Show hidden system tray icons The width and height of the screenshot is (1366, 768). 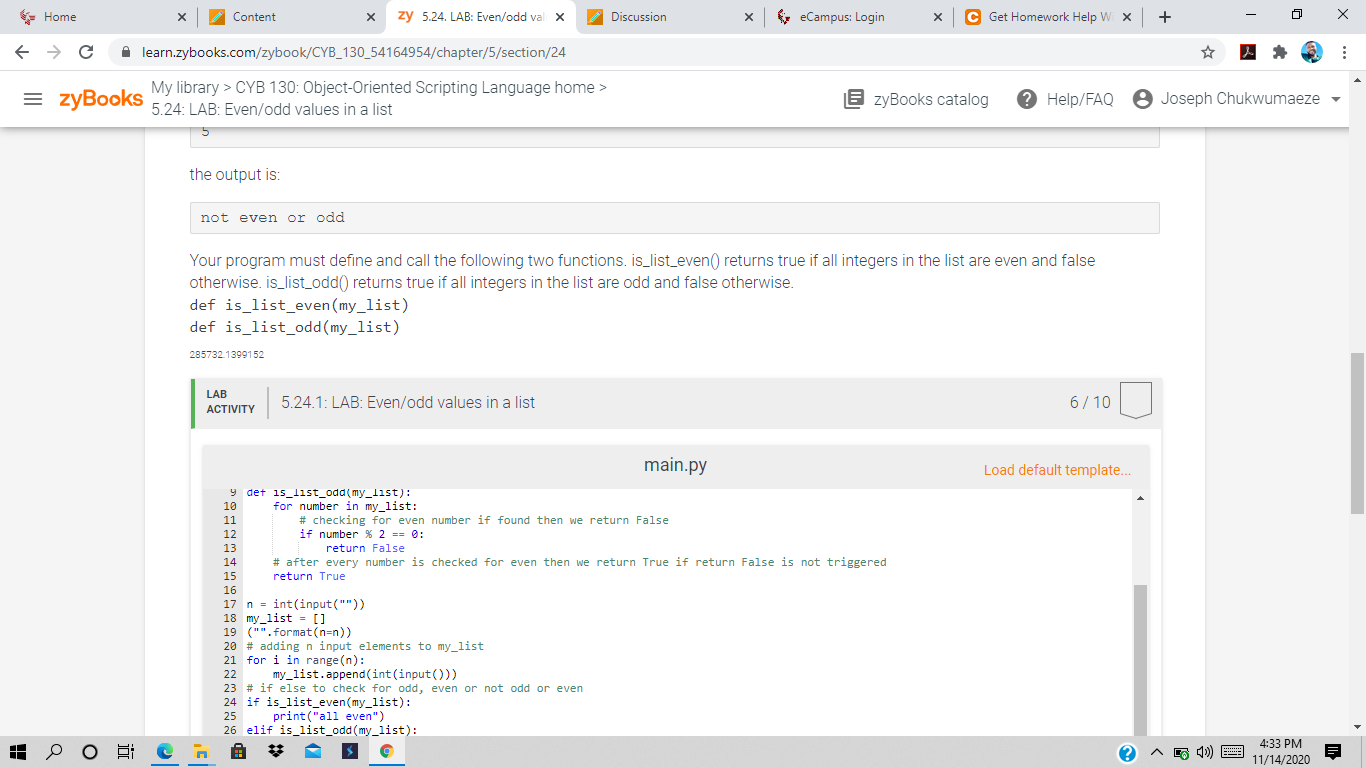1156,752
